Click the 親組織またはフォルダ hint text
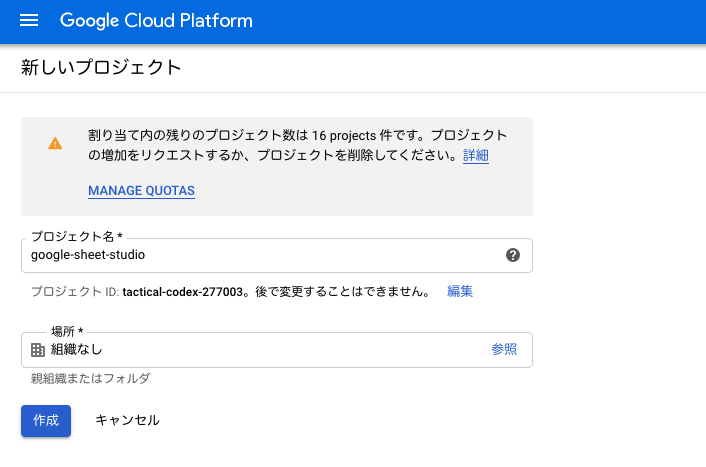The width and height of the screenshot is (706, 467). tap(90, 378)
